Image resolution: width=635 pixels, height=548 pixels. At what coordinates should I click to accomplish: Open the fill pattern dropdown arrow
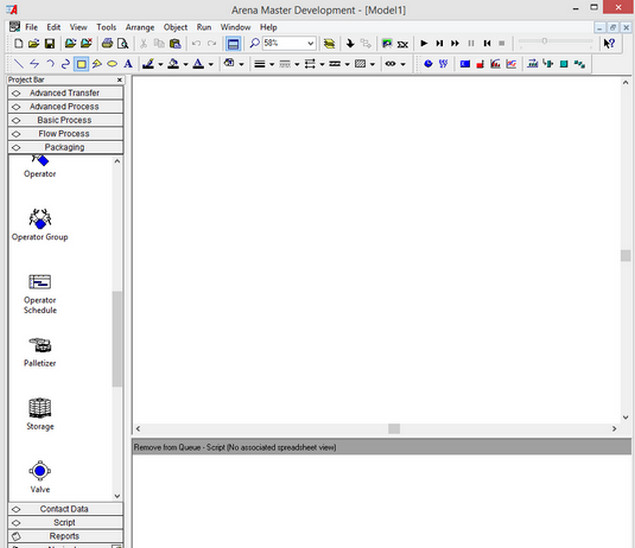[372, 64]
